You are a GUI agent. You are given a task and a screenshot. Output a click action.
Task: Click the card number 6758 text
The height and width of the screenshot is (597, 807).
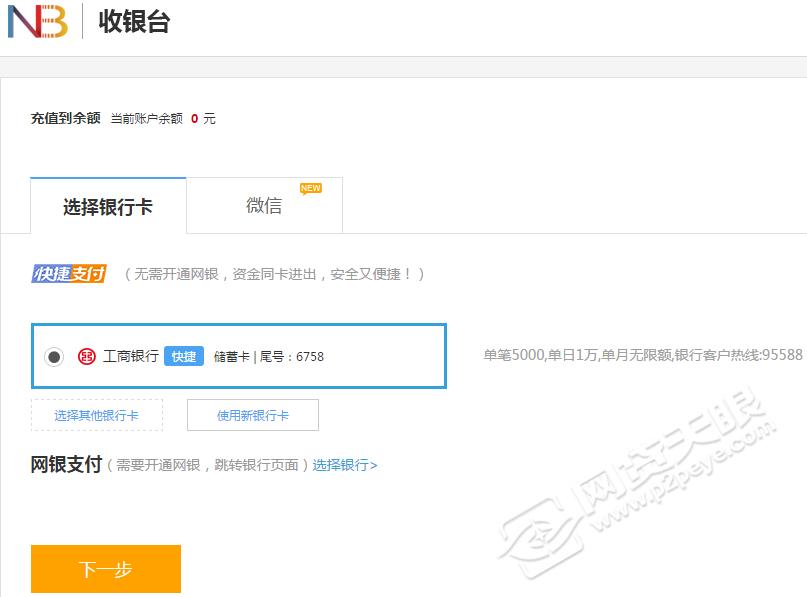[309, 356]
